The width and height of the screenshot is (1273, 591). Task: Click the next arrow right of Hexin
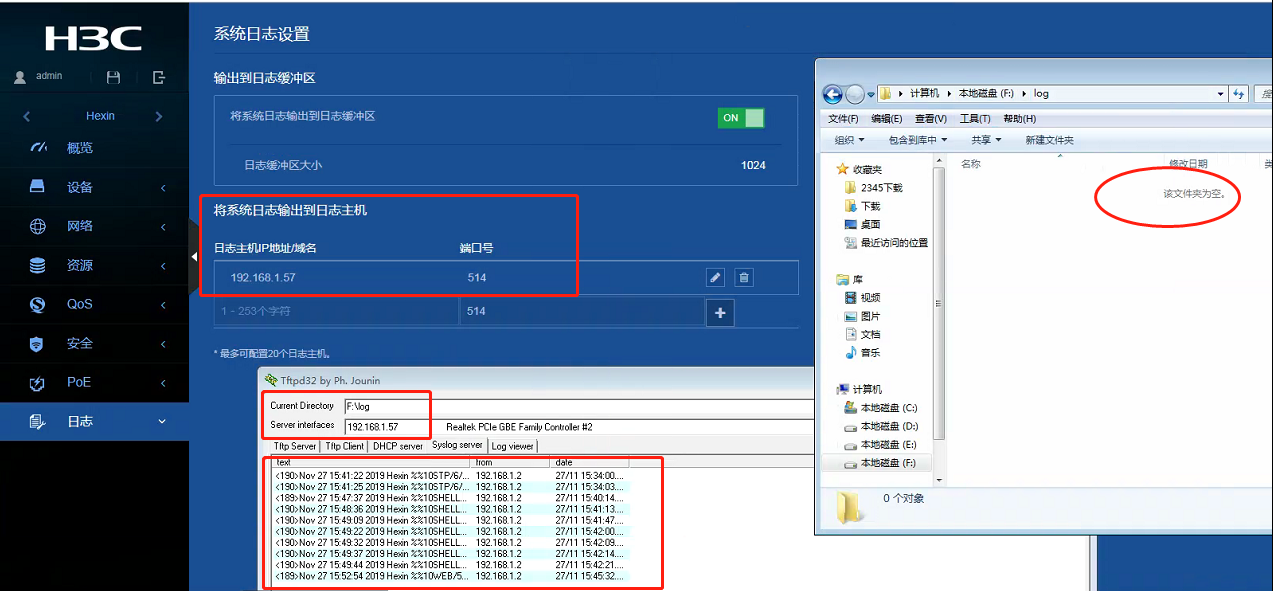click(159, 116)
